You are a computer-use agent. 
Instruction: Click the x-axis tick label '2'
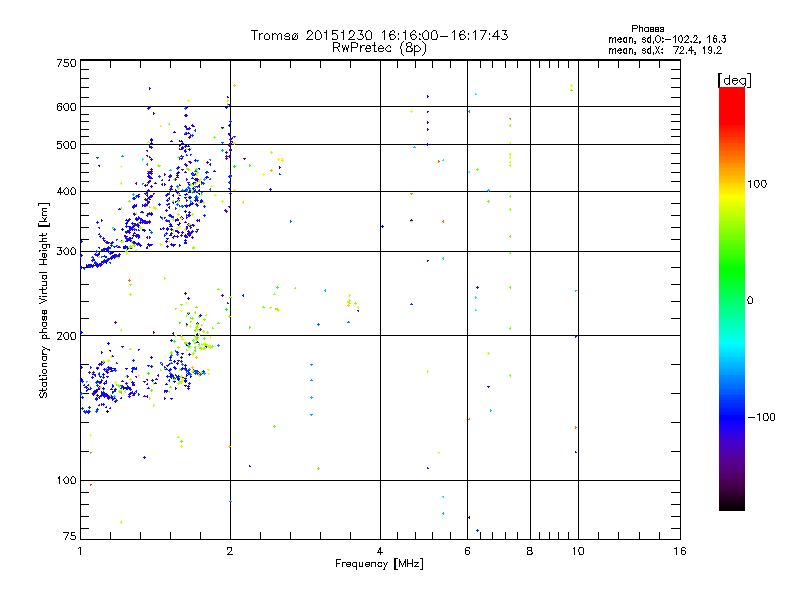coord(230,551)
